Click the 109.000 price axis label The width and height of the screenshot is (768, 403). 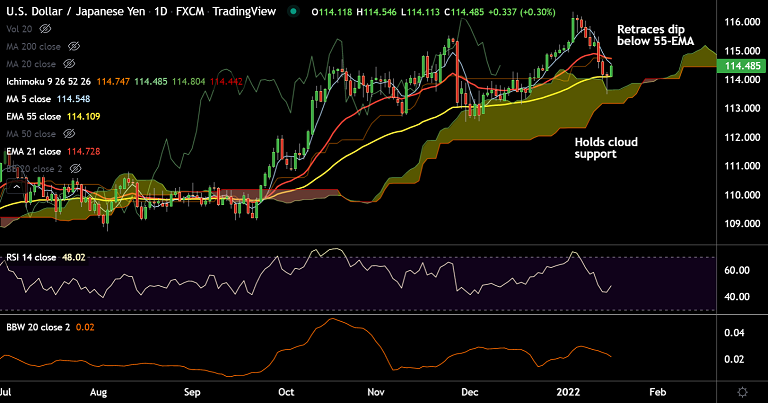pos(743,224)
